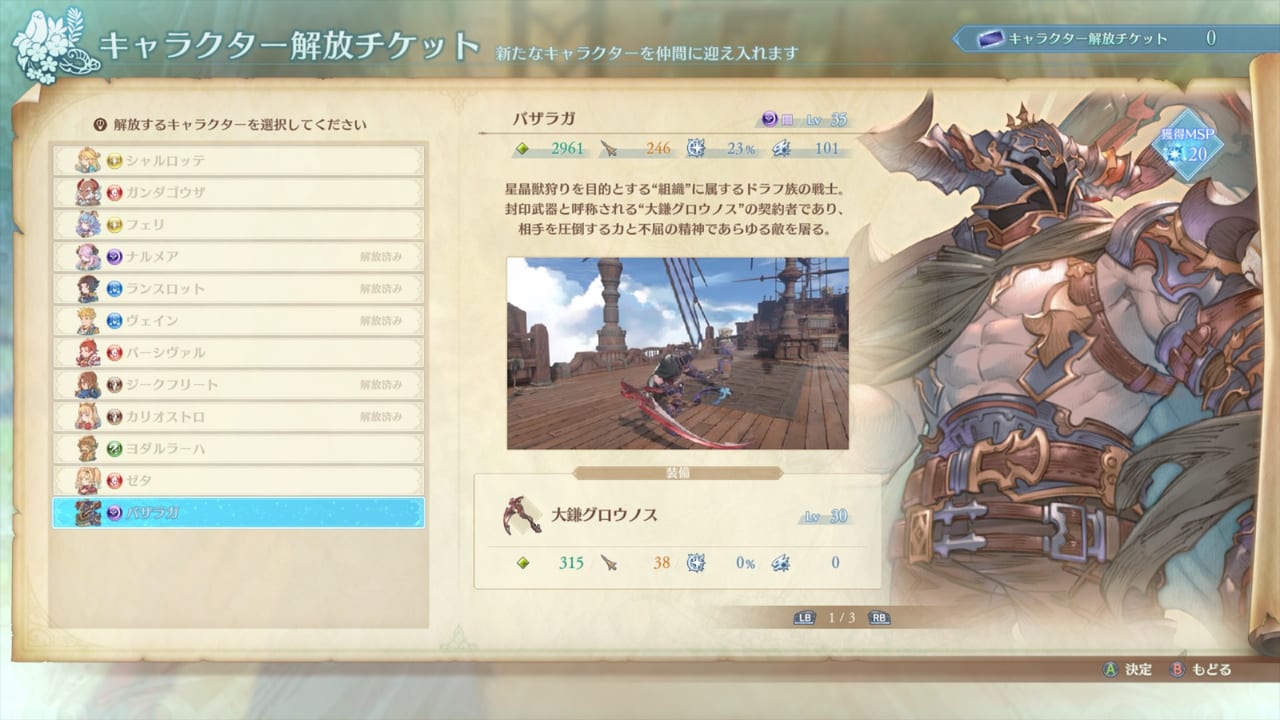Image resolution: width=1280 pixels, height=720 pixels.
Task: Click the critical rate icon next to 23%
Action: 696,149
